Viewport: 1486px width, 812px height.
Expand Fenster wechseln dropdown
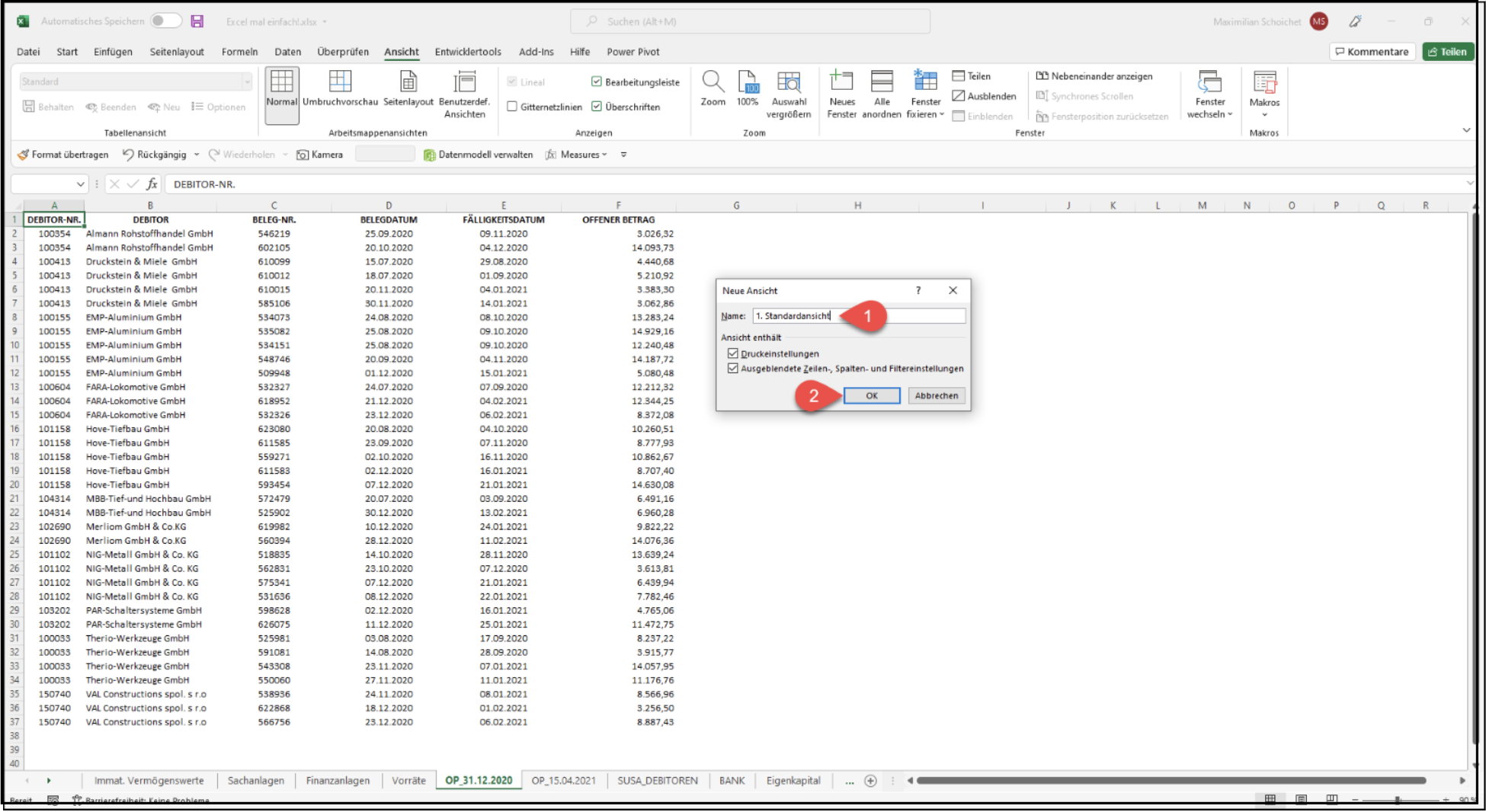pos(1210,114)
